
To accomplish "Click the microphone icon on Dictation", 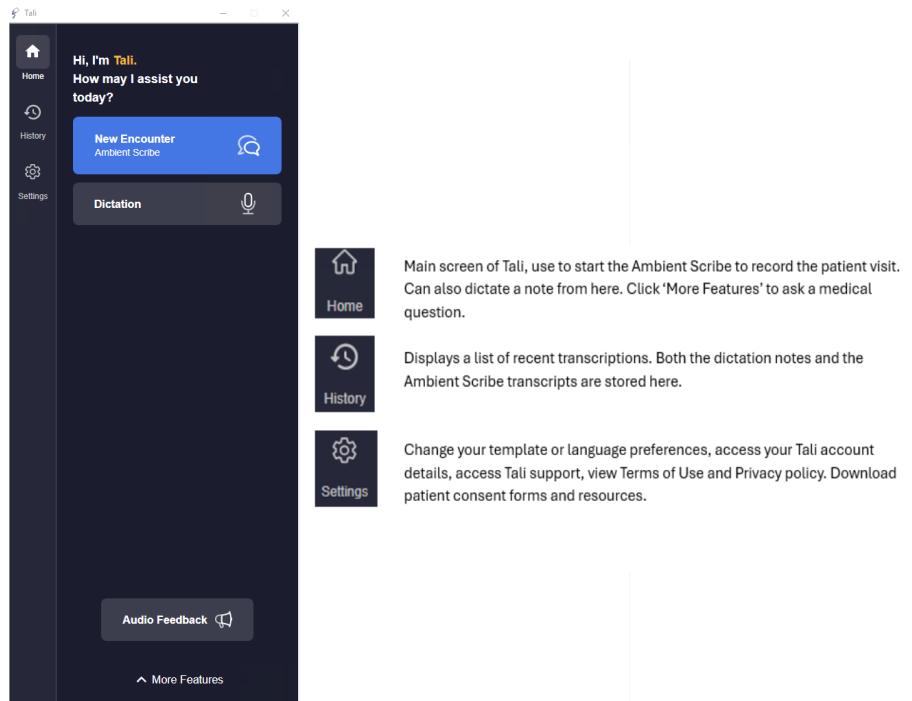I will click(x=248, y=204).
